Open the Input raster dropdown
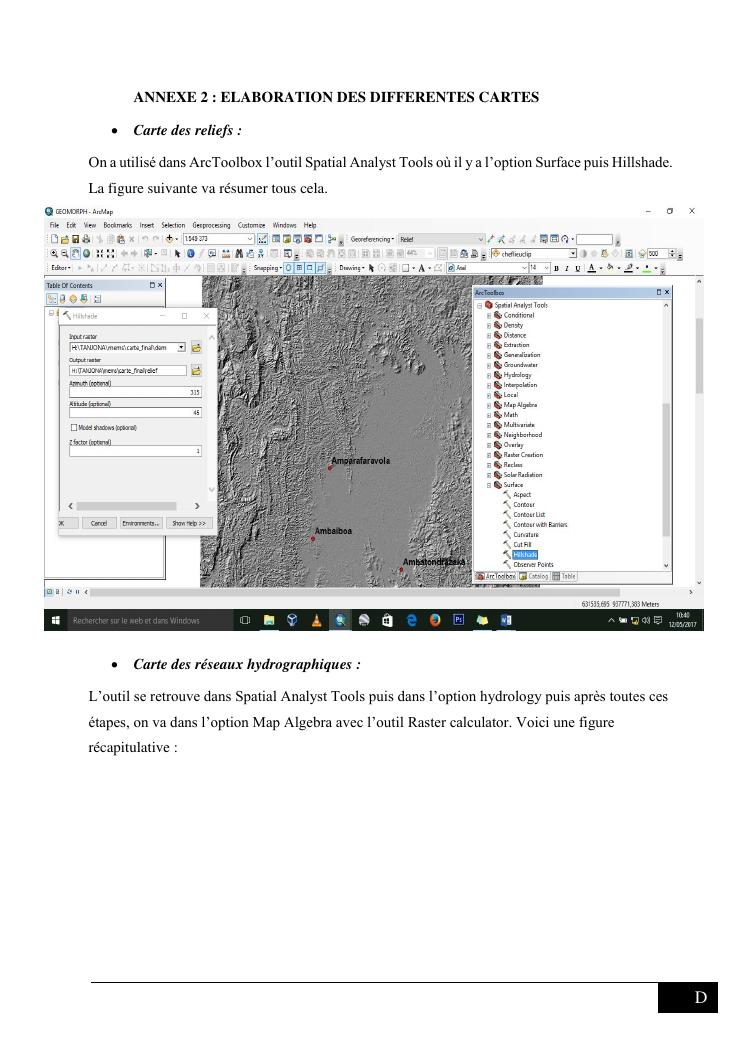The height and width of the screenshot is (1053, 745). [x=181, y=347]
